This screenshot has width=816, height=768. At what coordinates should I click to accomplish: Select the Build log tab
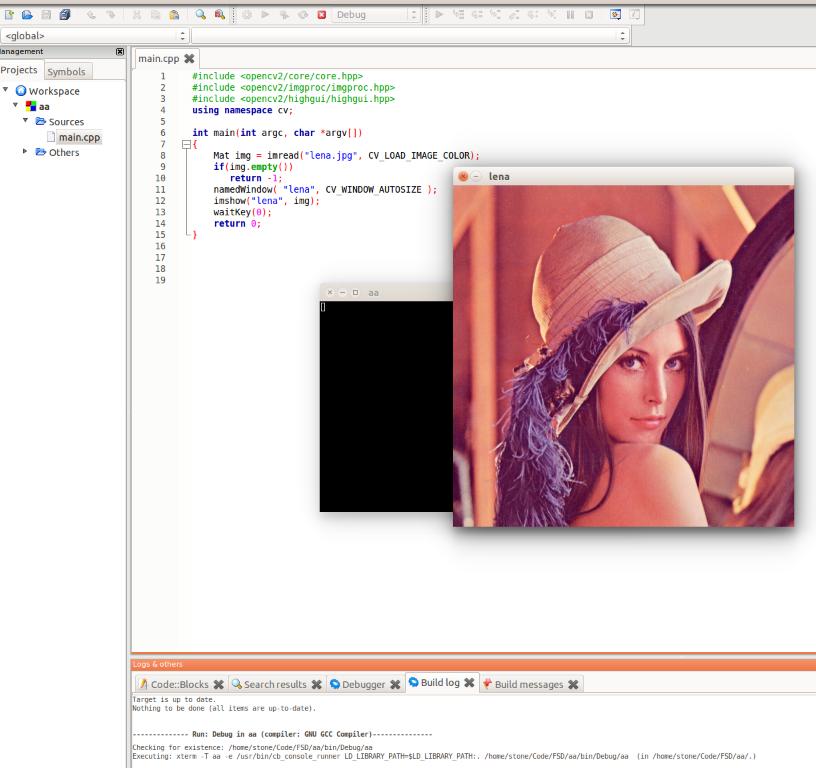[440, 683]
